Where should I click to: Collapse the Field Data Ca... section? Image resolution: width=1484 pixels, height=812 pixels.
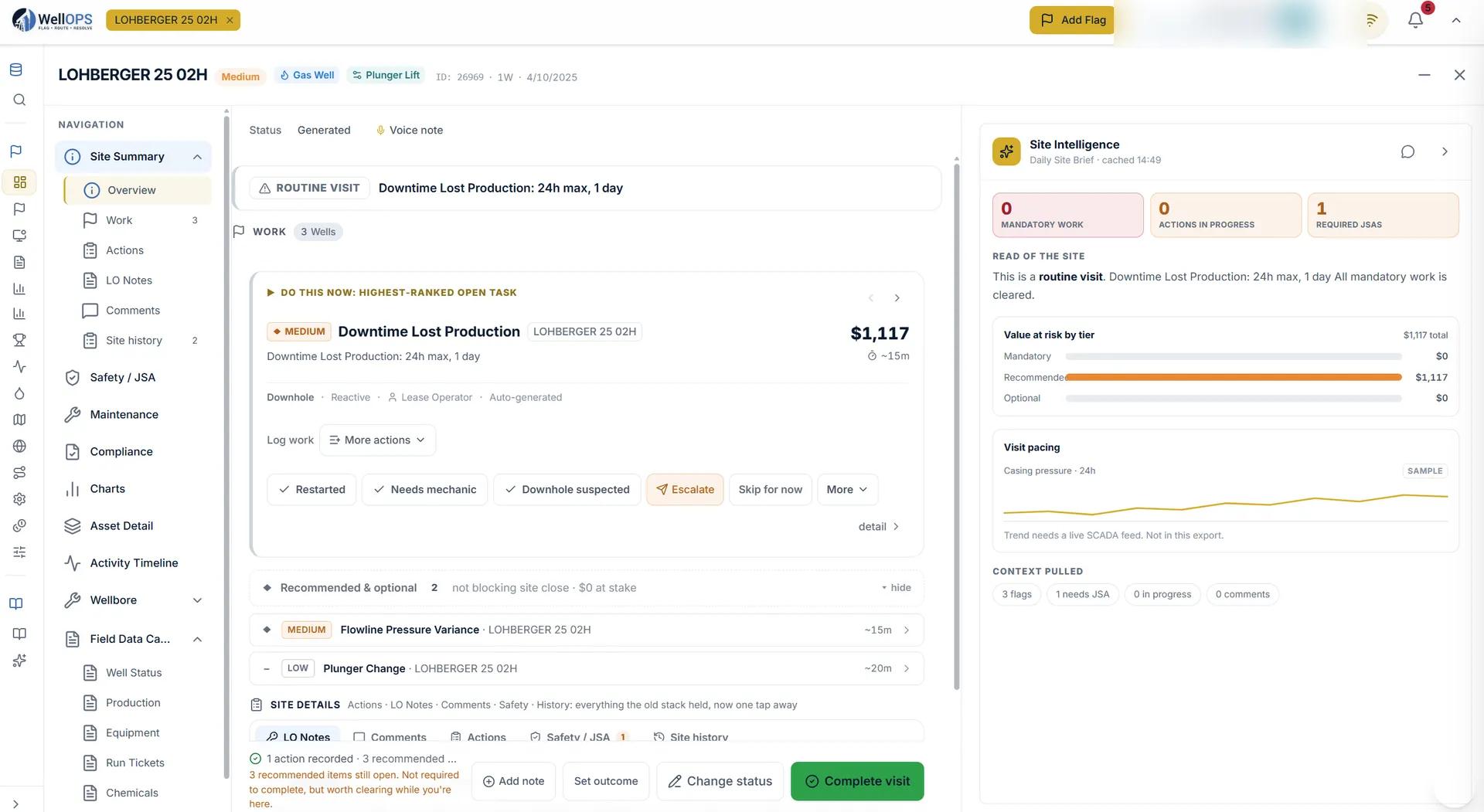tap(197, 639)
